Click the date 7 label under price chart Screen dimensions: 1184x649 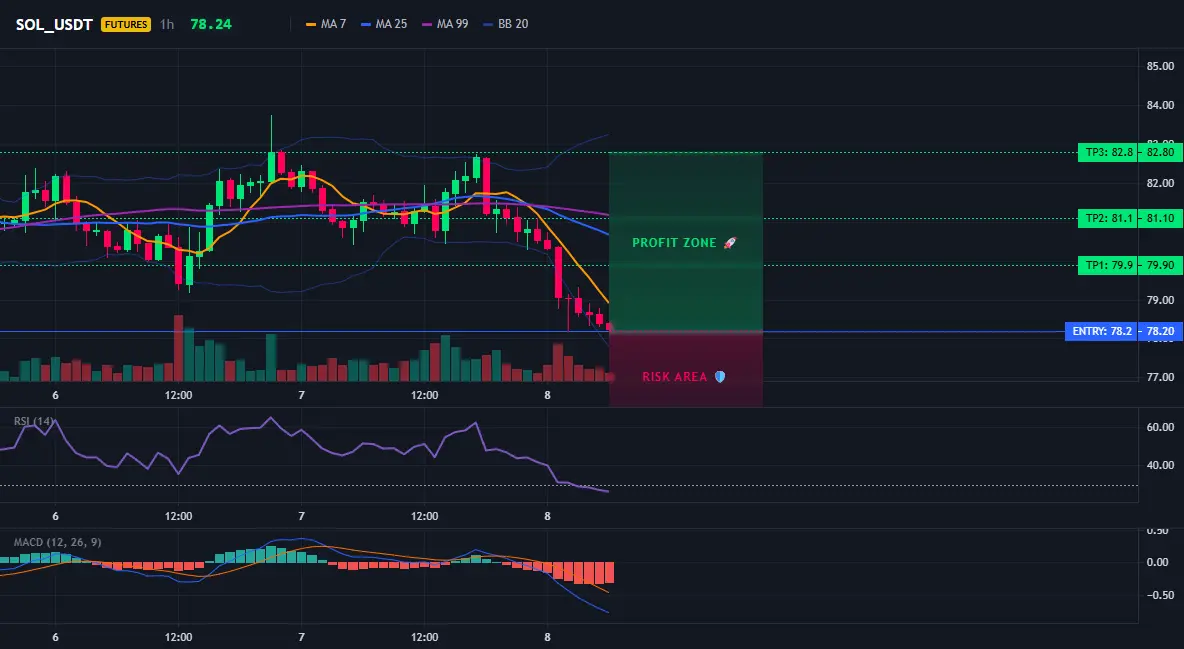click(301, 395)
